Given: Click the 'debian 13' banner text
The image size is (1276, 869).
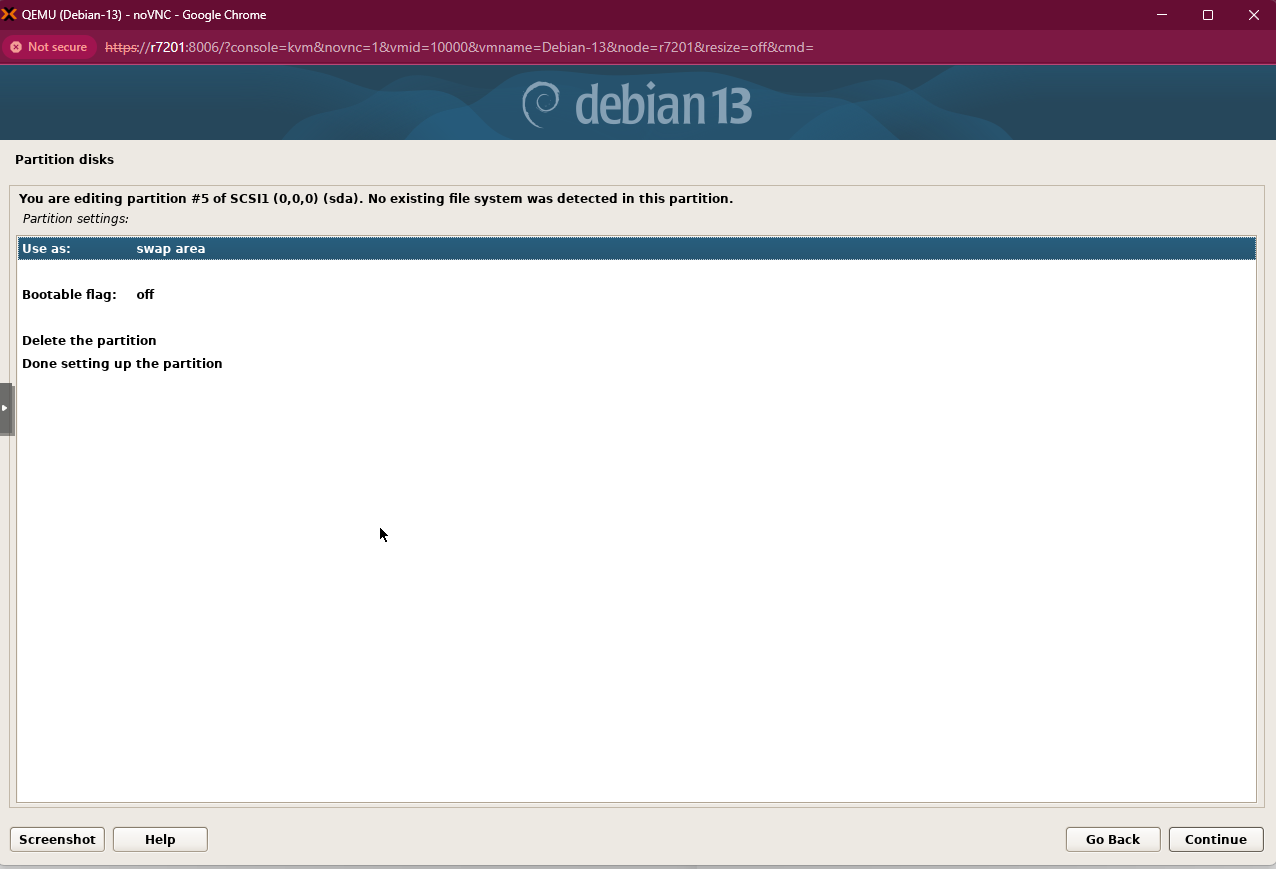Looking at the screenshot, I should point(663,105).
